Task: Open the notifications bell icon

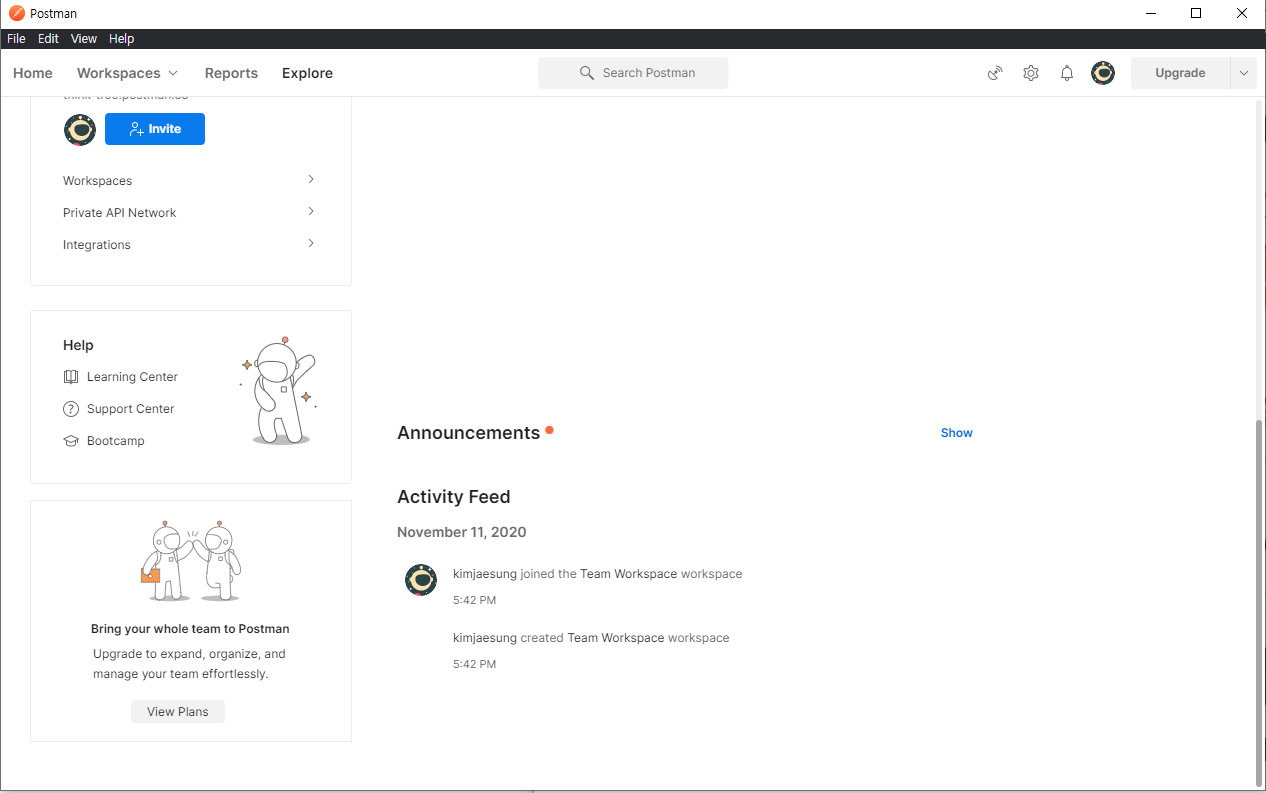Action: click(x=1067, y=73)
